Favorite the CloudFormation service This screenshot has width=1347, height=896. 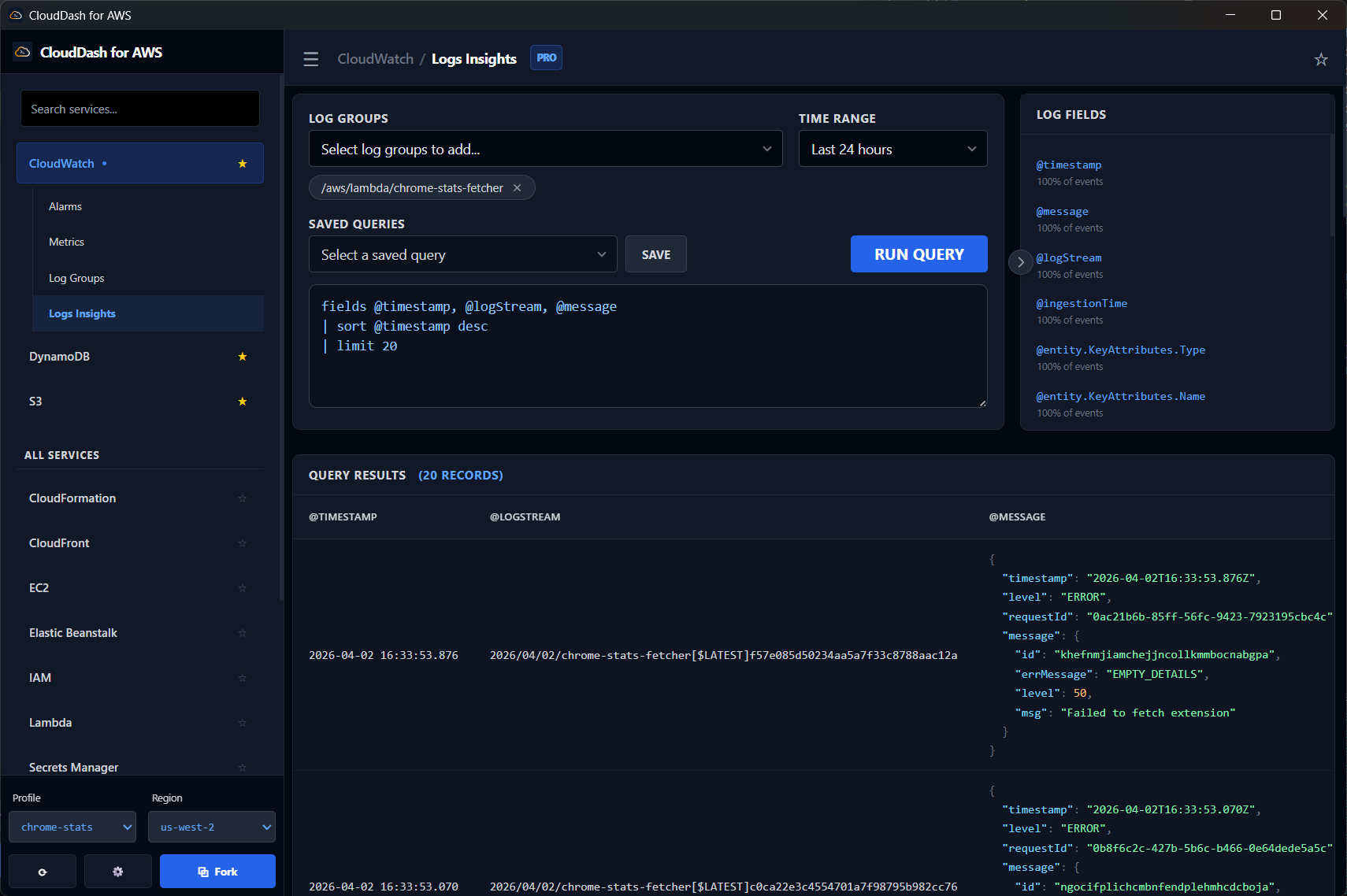click(242, 498)
